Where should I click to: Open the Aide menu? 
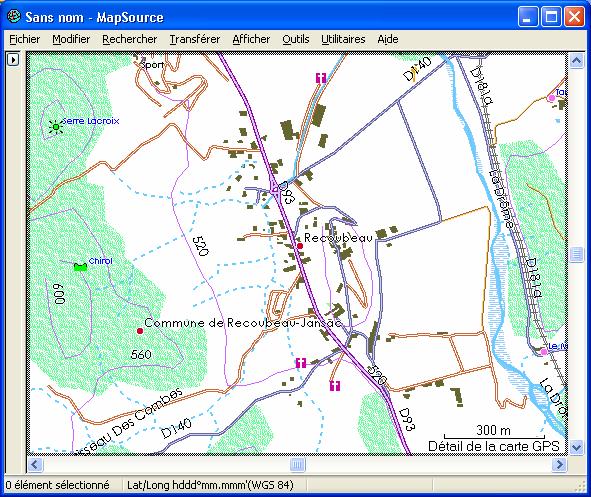coord(388,39)
